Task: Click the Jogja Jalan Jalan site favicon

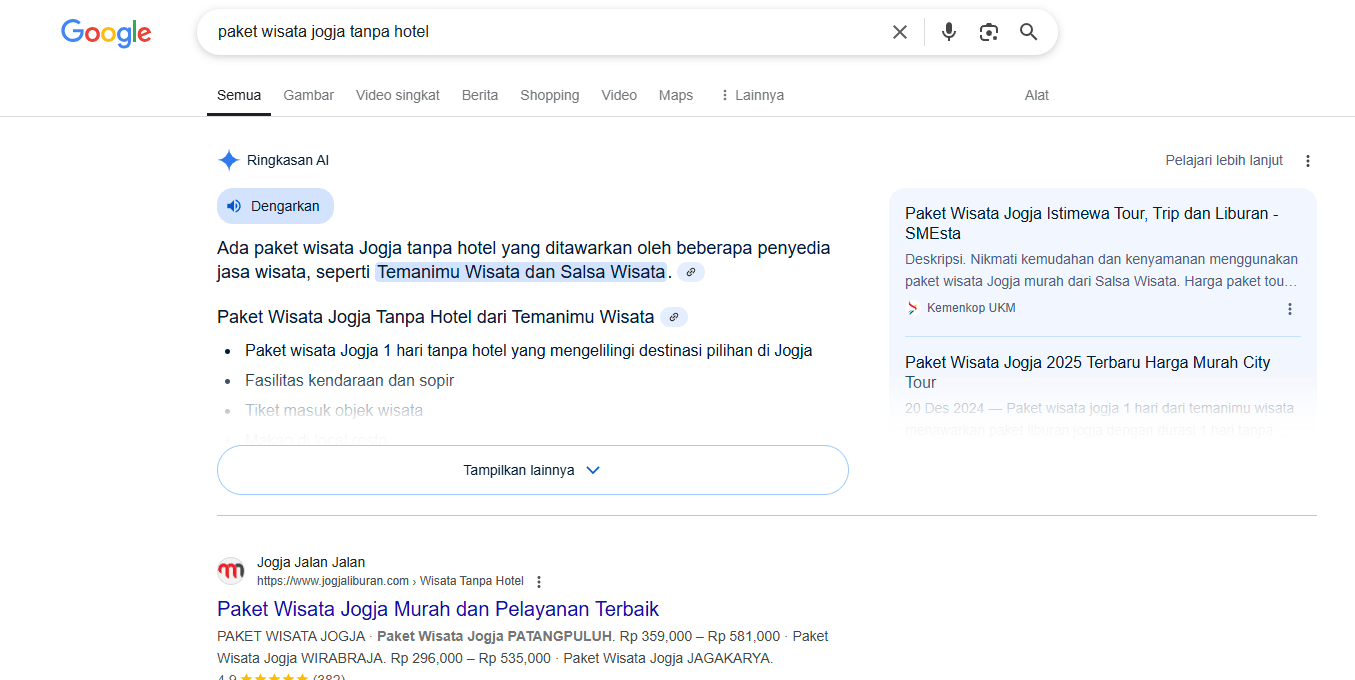Action: (x=231, y=571)
